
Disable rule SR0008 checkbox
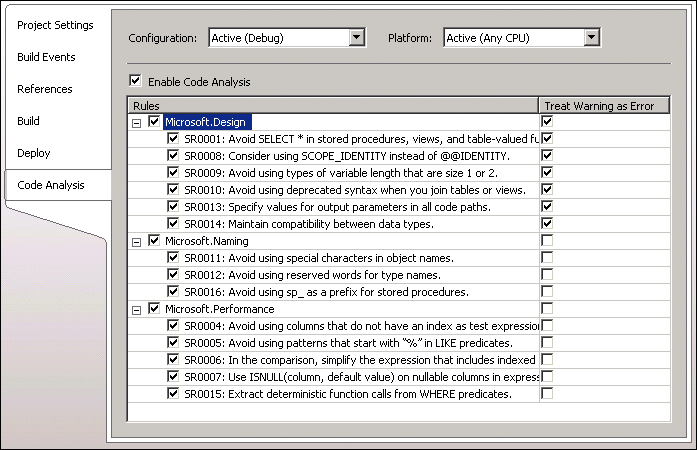pyautogui.click(x=173, y=155)
